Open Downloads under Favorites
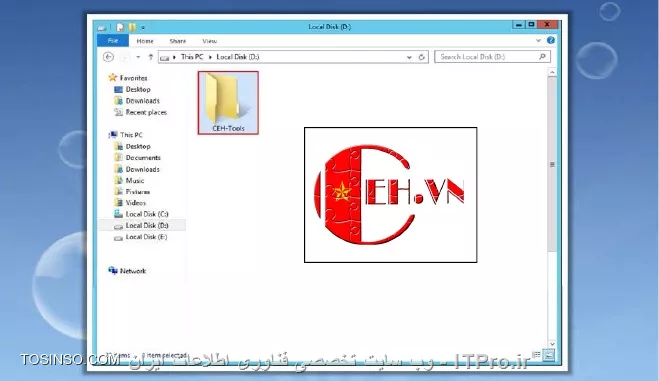Viewport: 659px width, 381px height. [x=142, y=101]
